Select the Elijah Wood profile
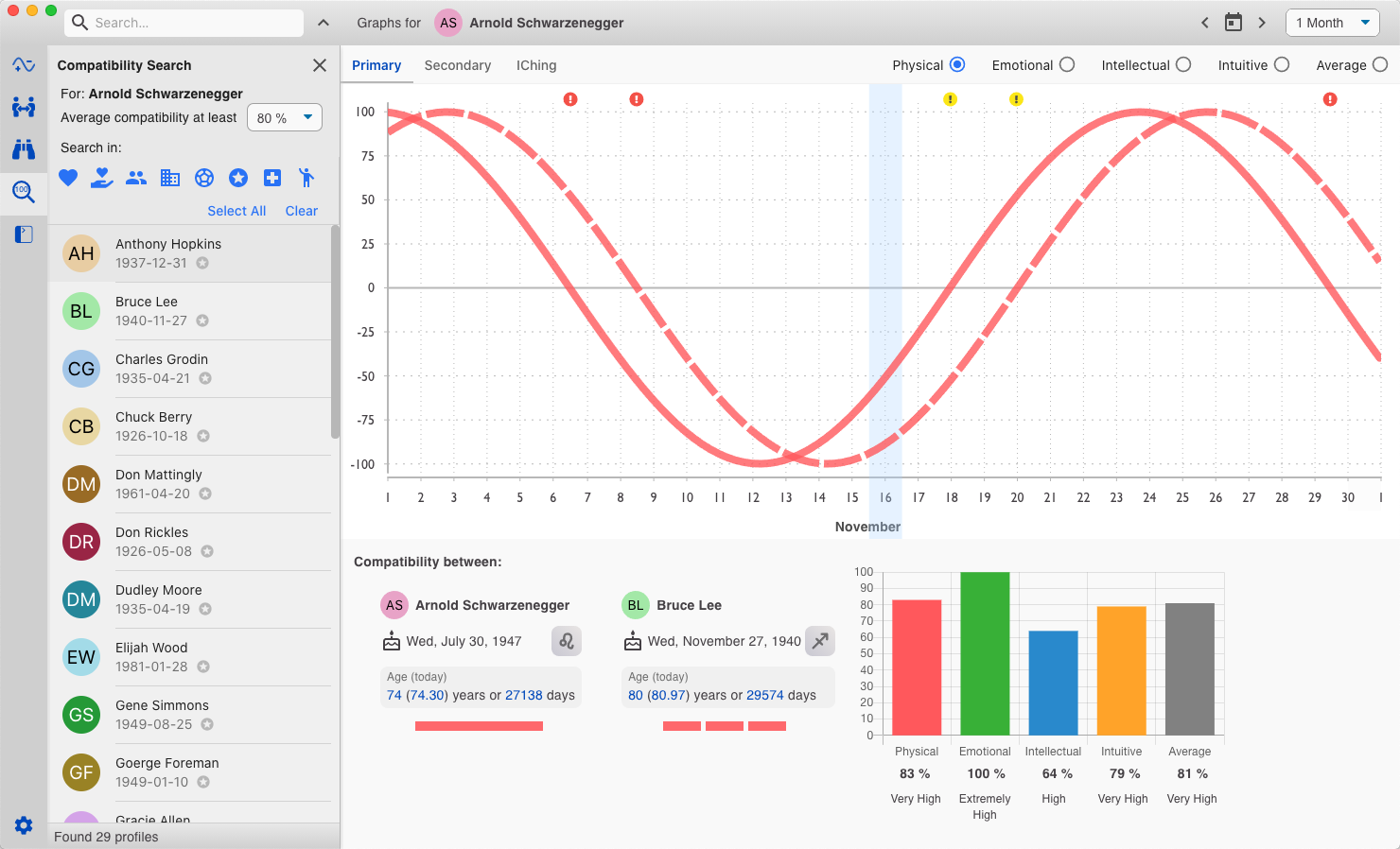Image resolution: width=1400 pixels, height=849 pixels. (x=190, y=657)
